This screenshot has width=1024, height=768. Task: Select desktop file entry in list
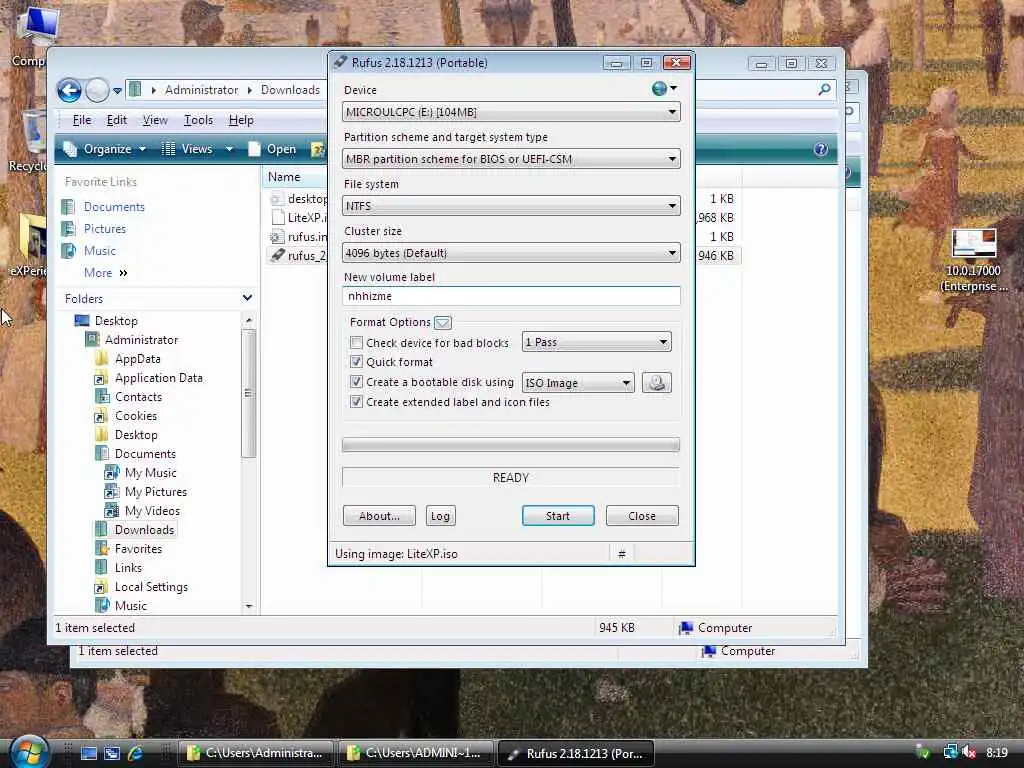pos(298,199)
